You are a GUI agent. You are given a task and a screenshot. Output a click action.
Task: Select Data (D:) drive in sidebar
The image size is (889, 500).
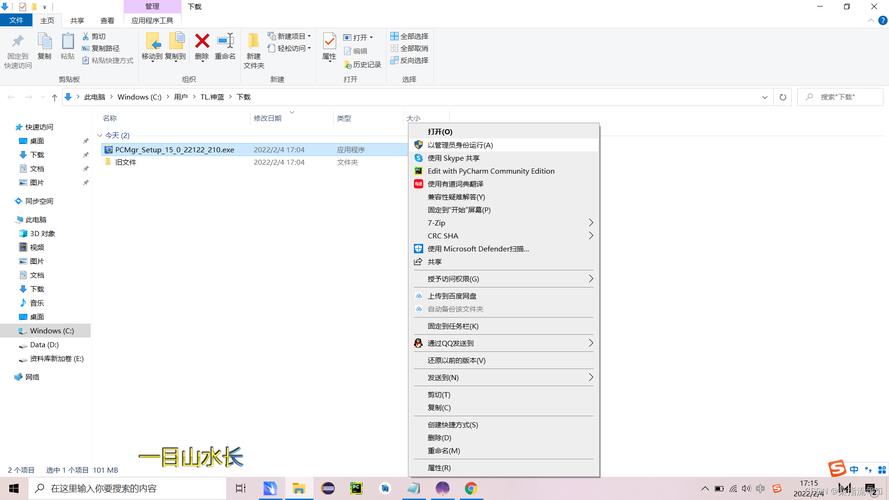[44, 344]
